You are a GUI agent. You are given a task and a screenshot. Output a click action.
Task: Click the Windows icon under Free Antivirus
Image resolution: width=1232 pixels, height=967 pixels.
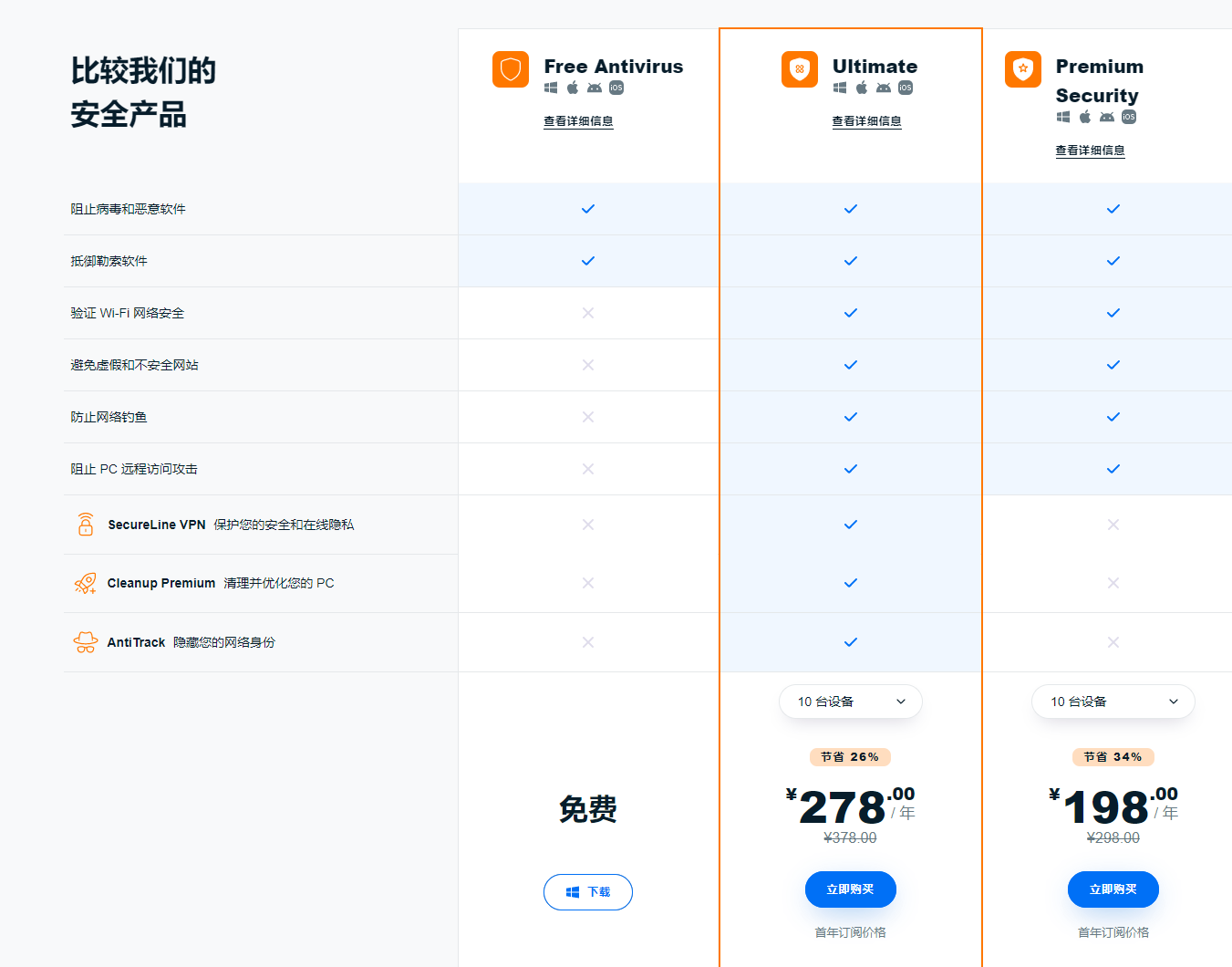click(x=551, y=88)
